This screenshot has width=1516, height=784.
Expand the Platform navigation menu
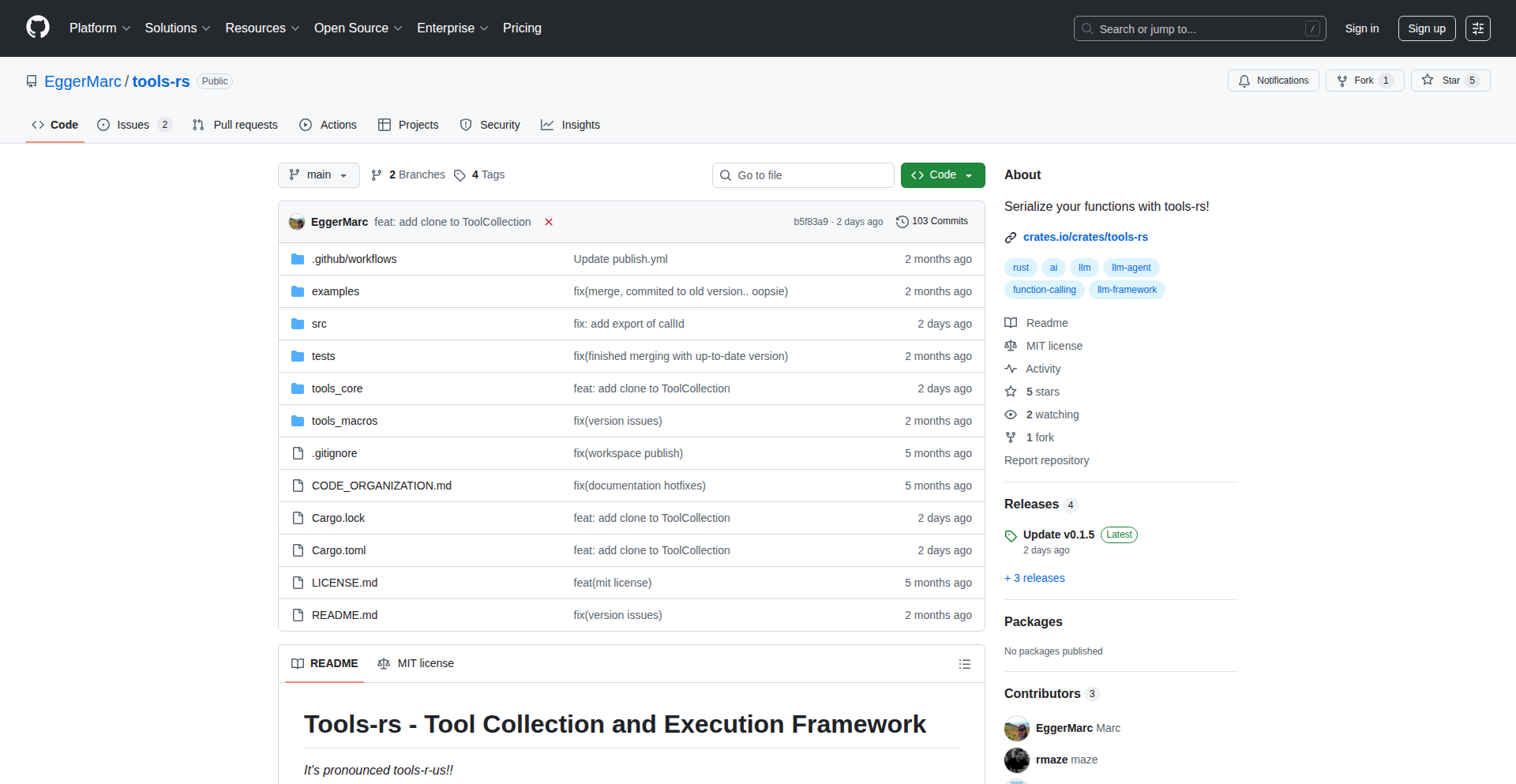(99, 28)
